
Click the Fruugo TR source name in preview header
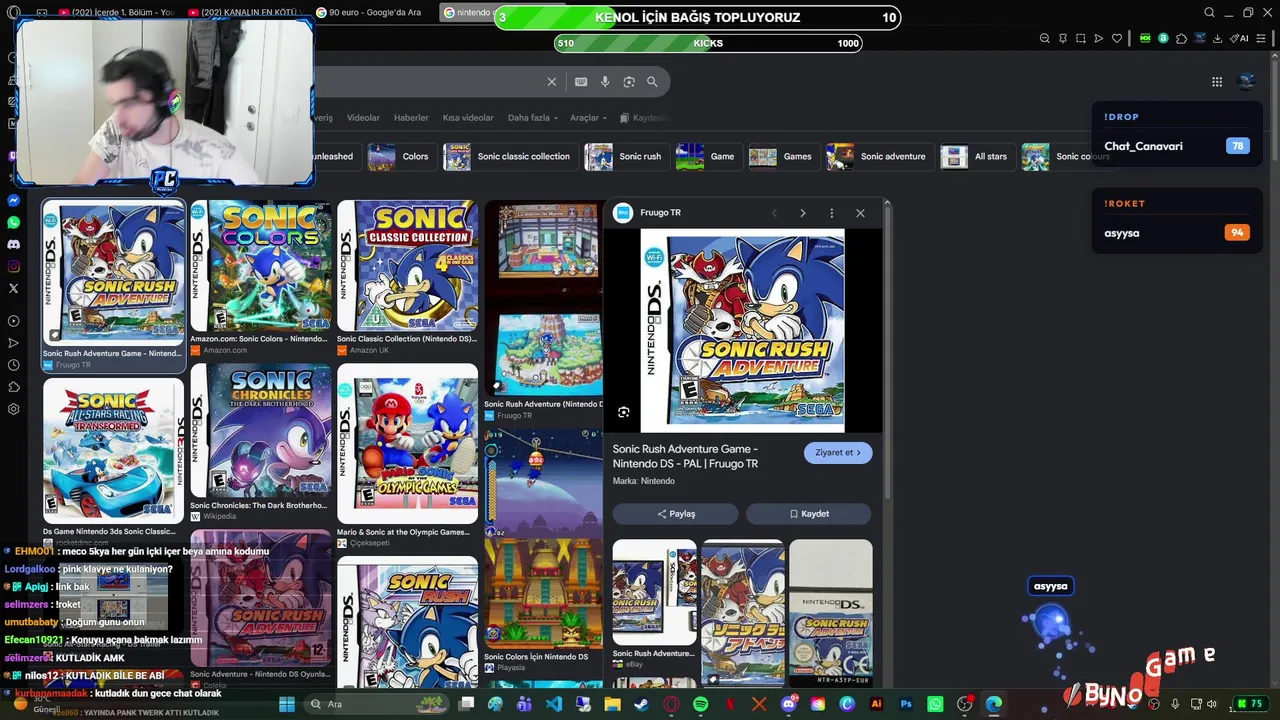pyautogui.click(x=660, y=213)
